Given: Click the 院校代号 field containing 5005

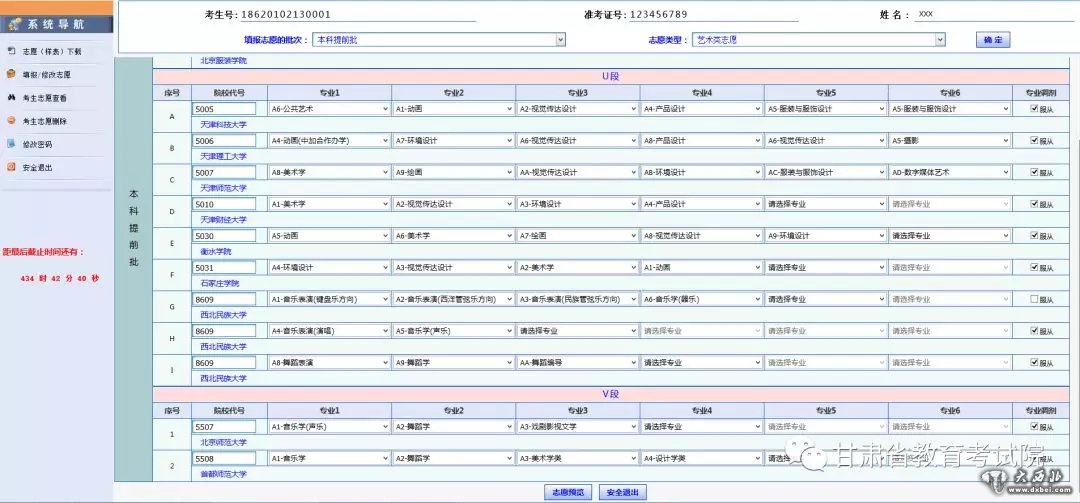Looking at the screenshot, I should click(x=224, y=109).
